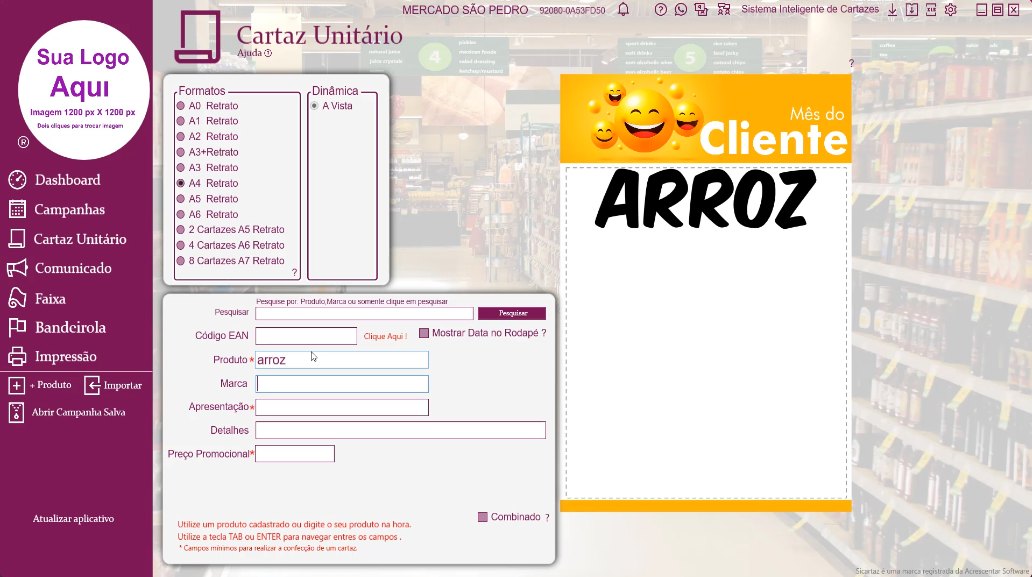Select the A Vista dinâmica option

pos(314,106)
